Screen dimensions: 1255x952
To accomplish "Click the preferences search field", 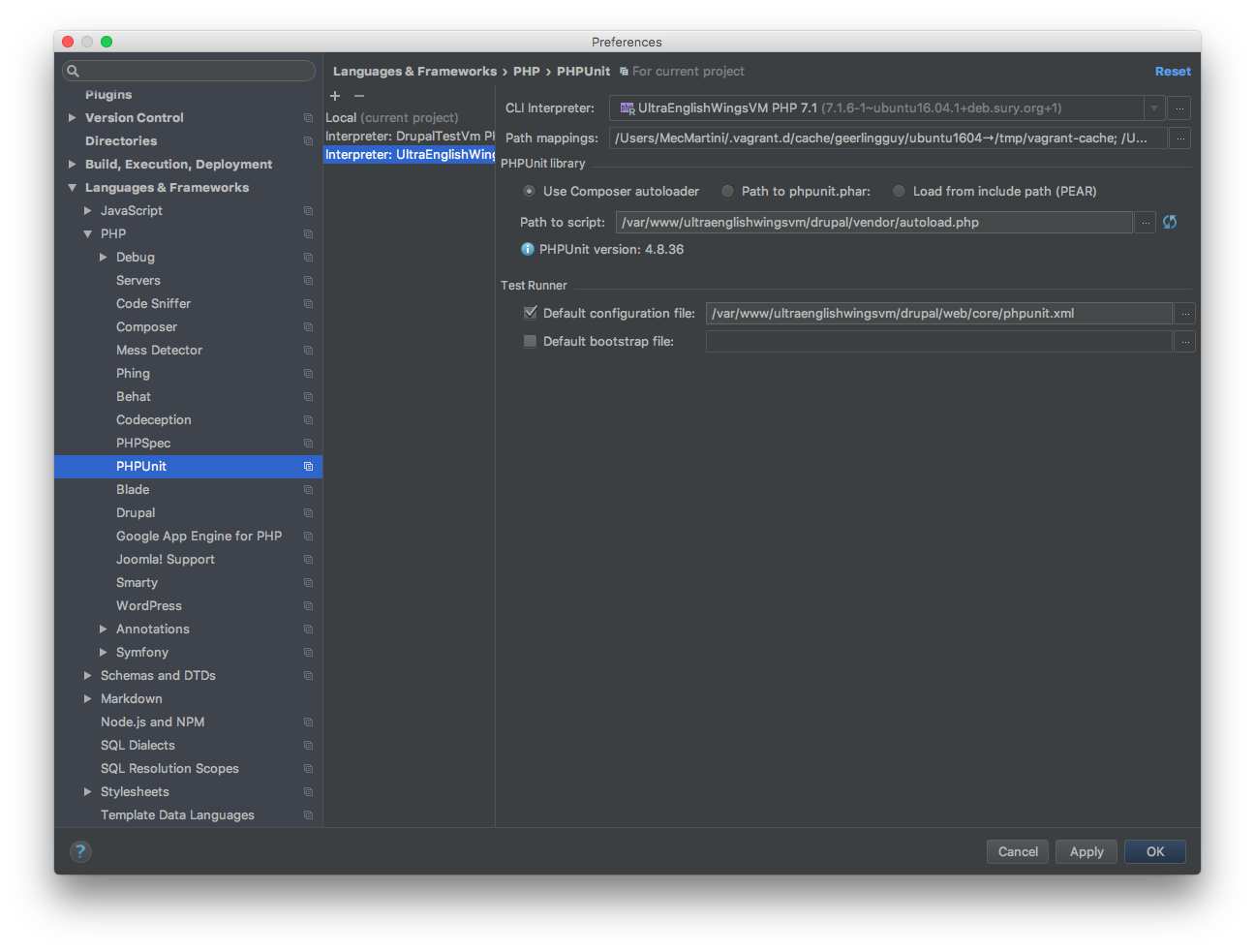I will pos(189,71).
